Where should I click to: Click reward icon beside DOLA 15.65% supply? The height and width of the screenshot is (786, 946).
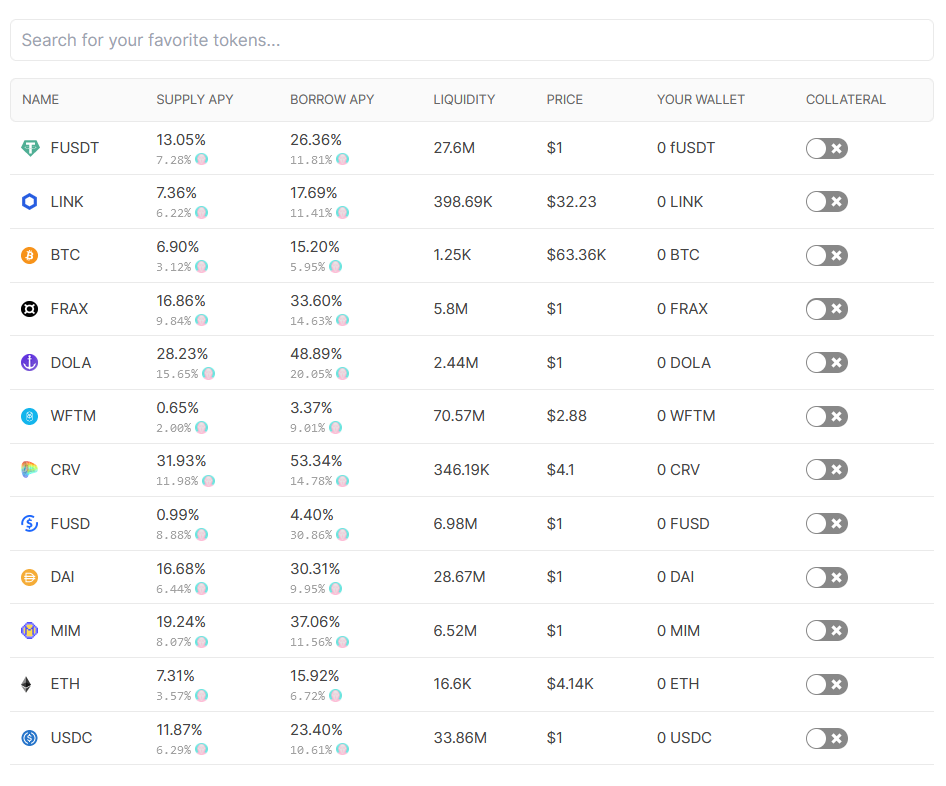tap(209, 373)
